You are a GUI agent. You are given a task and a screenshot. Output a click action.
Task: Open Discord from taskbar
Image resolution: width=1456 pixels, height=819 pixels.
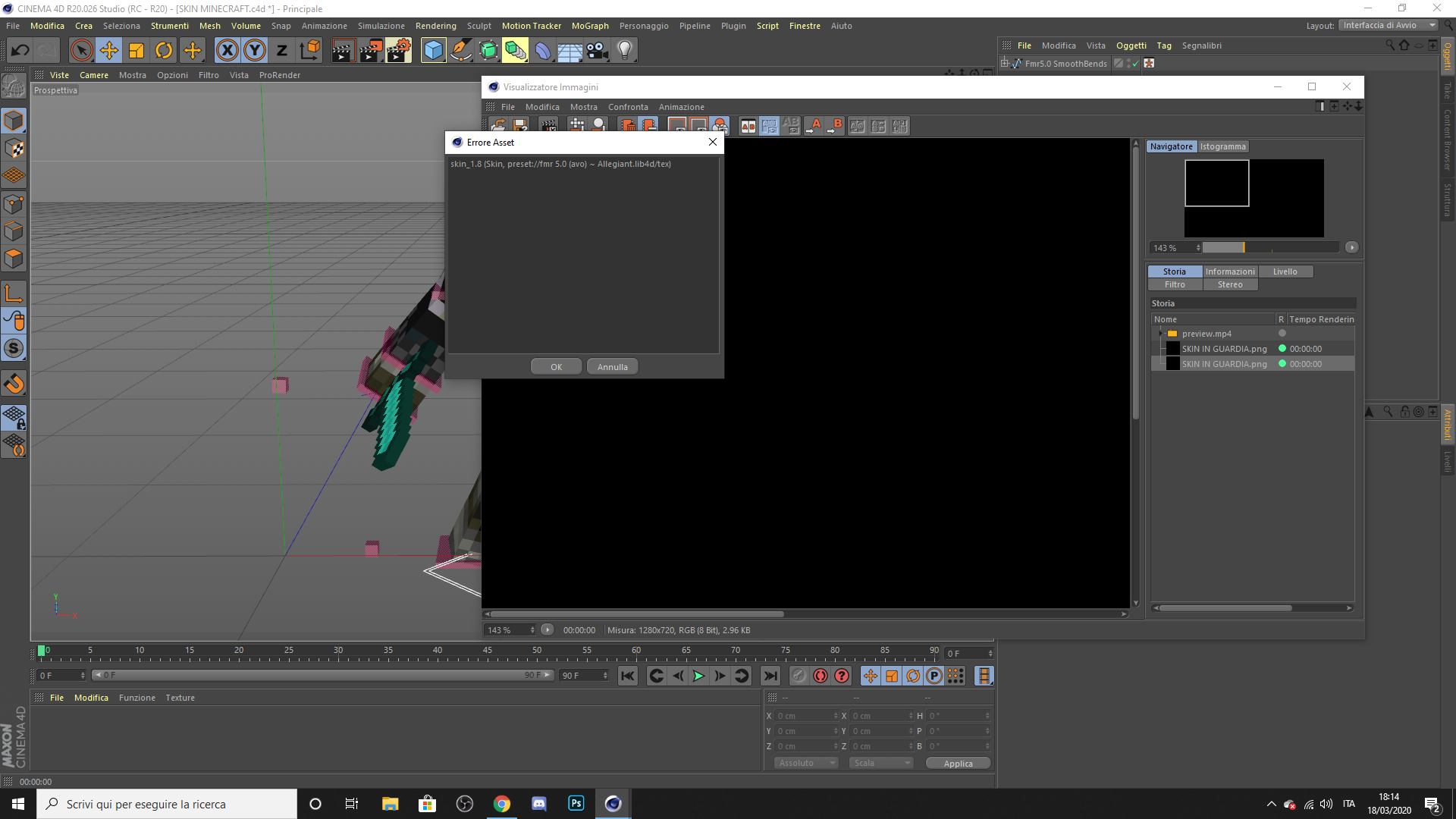(x=538, y=804)
